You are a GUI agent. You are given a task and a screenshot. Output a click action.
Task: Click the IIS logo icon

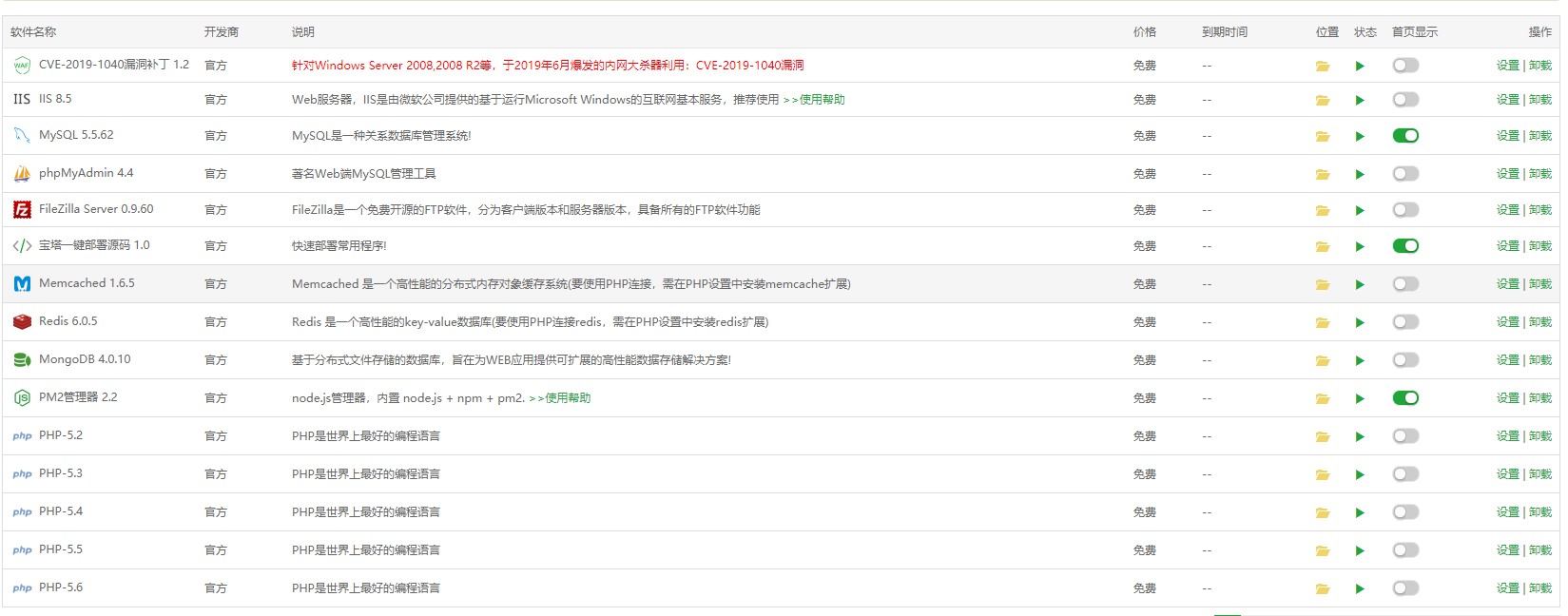pyautogui.click(x=22, y=99)
